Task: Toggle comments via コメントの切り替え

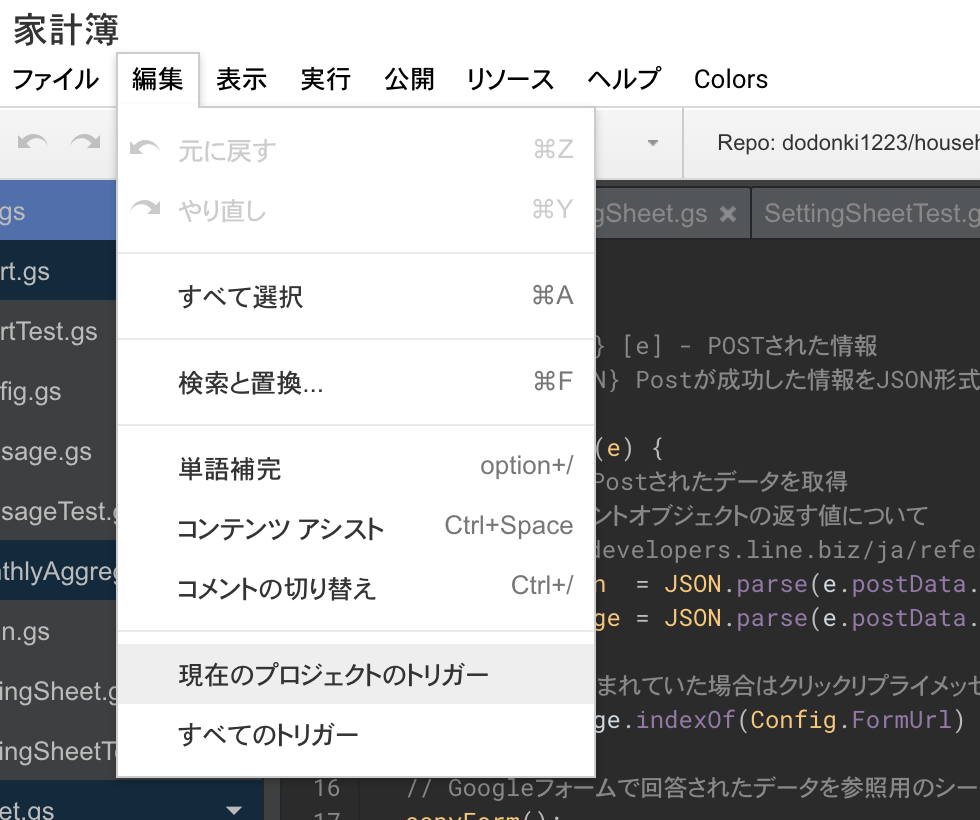Action: tap(276, 589)
